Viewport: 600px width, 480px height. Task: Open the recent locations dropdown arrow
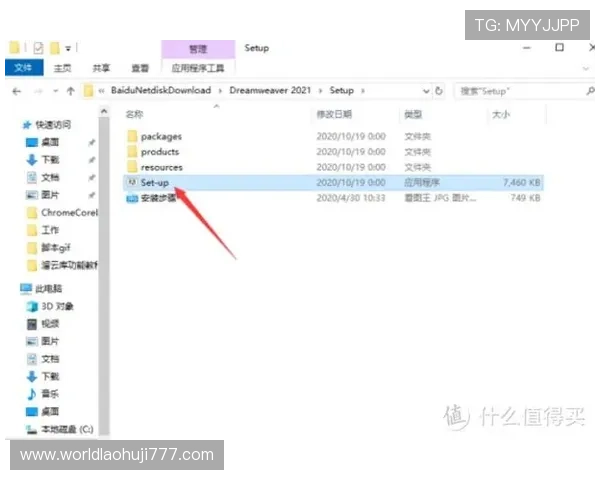coord(54,90)
